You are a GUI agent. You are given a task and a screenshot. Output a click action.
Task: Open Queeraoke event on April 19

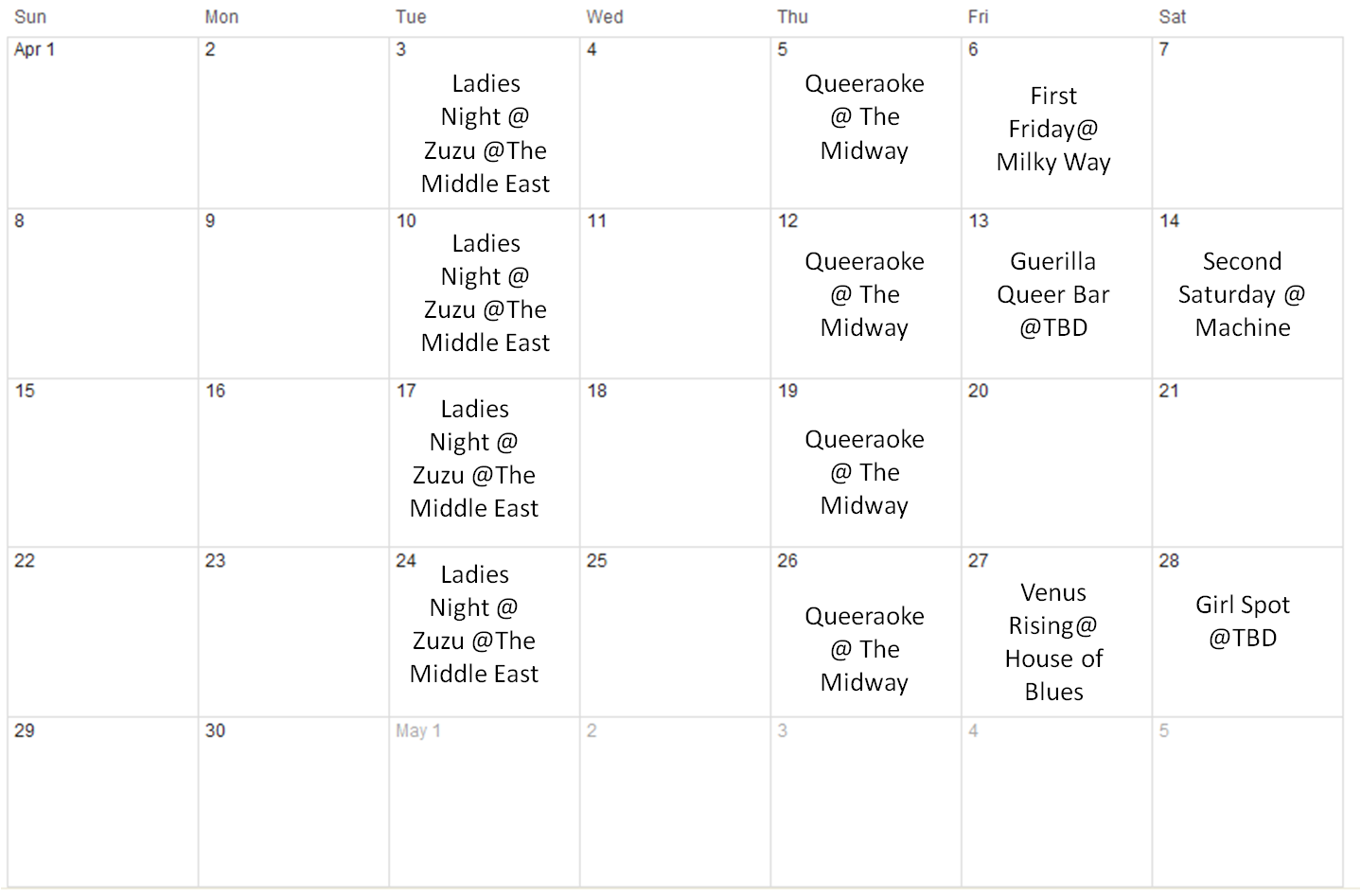point(864,472)
